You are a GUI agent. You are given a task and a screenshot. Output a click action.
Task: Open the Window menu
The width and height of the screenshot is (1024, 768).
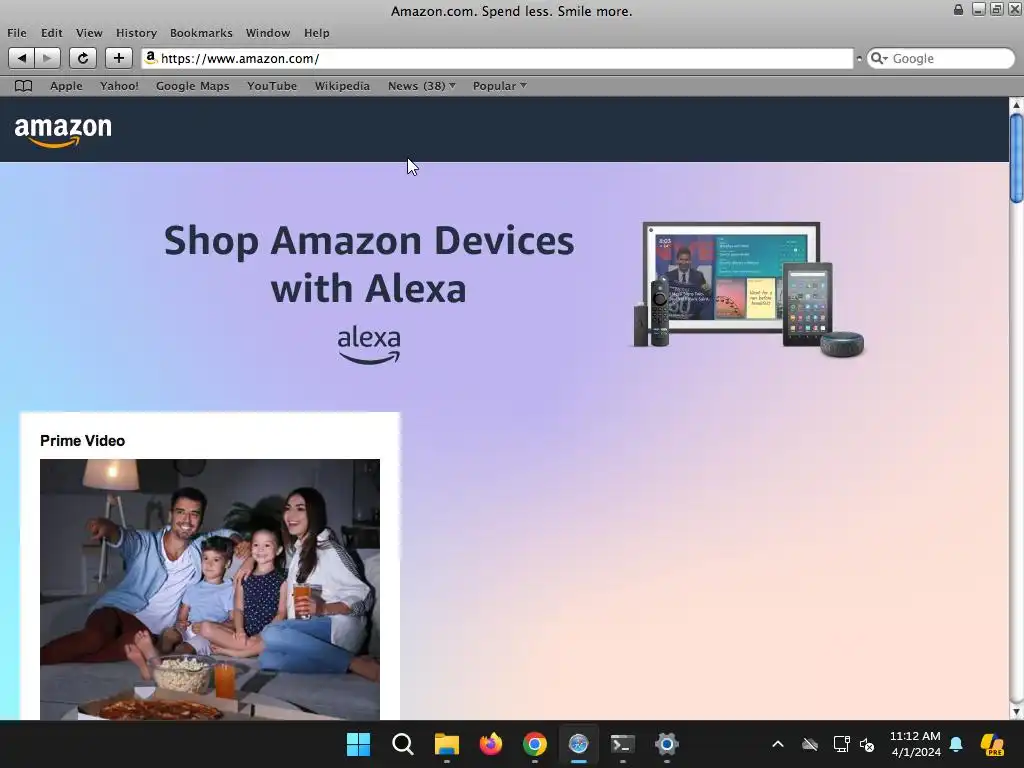(x=268, y=33)
